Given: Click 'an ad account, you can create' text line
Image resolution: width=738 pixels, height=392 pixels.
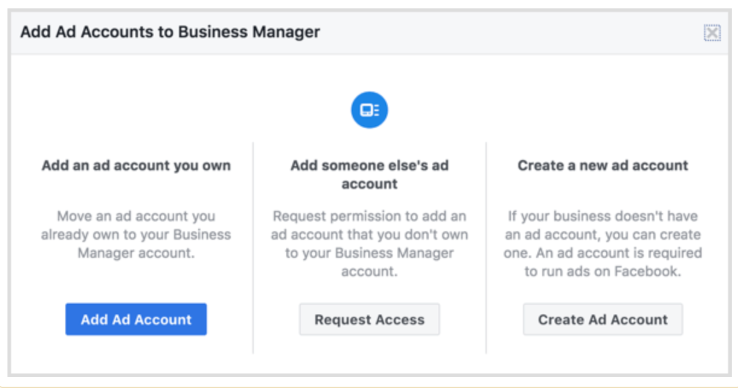Looking at the screenshot, I should pos(603,235).
